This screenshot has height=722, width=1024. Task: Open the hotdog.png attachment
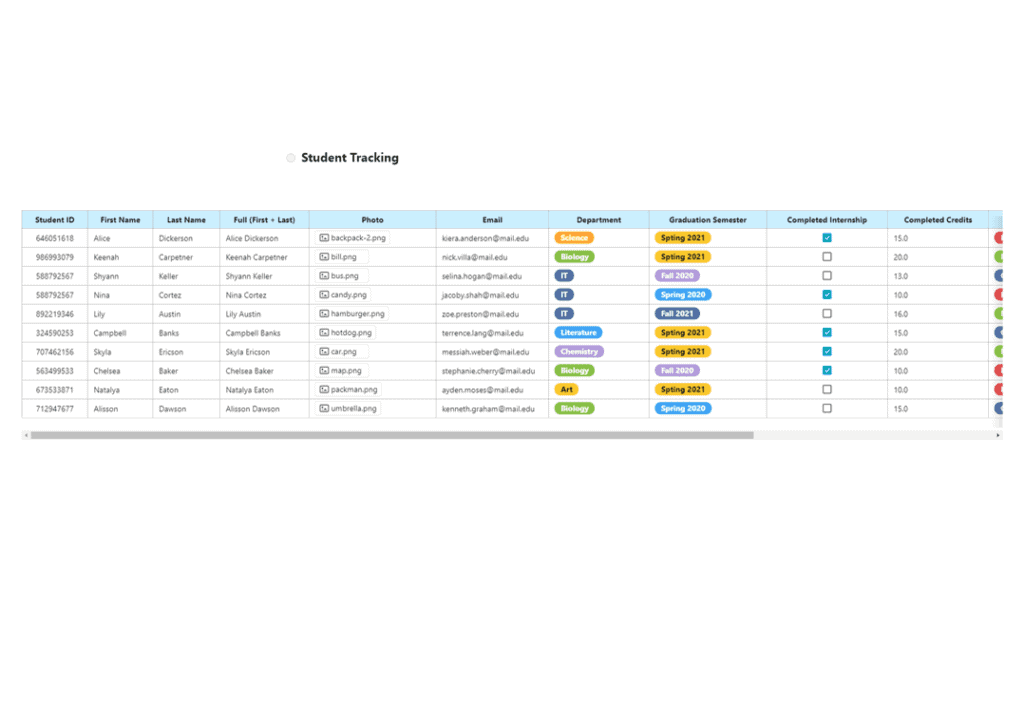coord(351,333)
